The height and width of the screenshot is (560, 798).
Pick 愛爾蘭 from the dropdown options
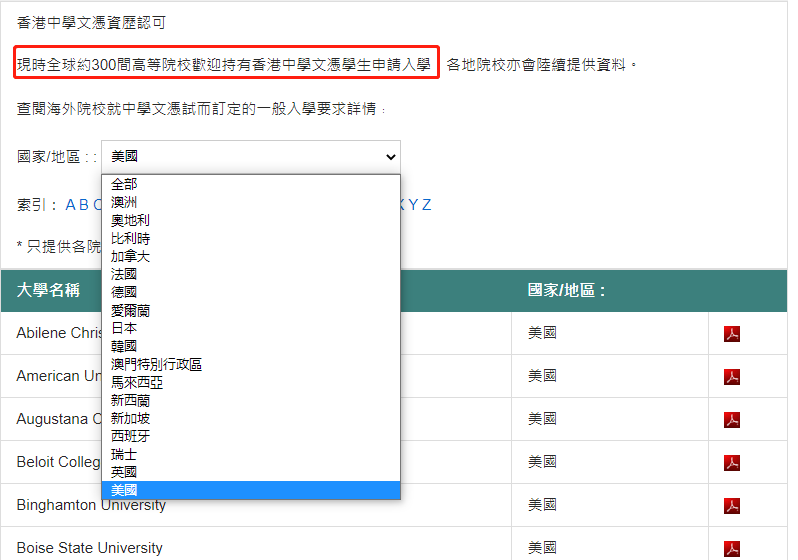(251, 310)
